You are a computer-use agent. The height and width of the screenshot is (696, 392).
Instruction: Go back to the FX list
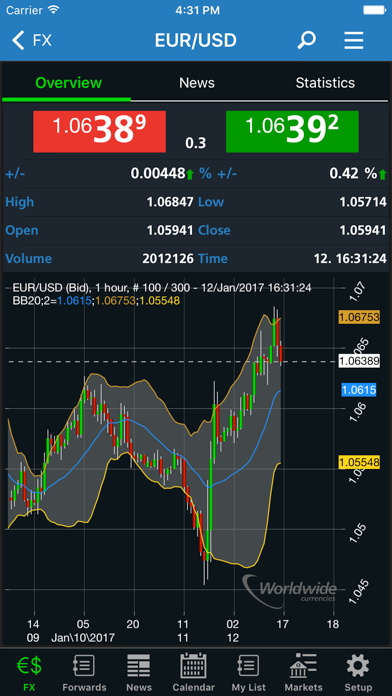32,41
